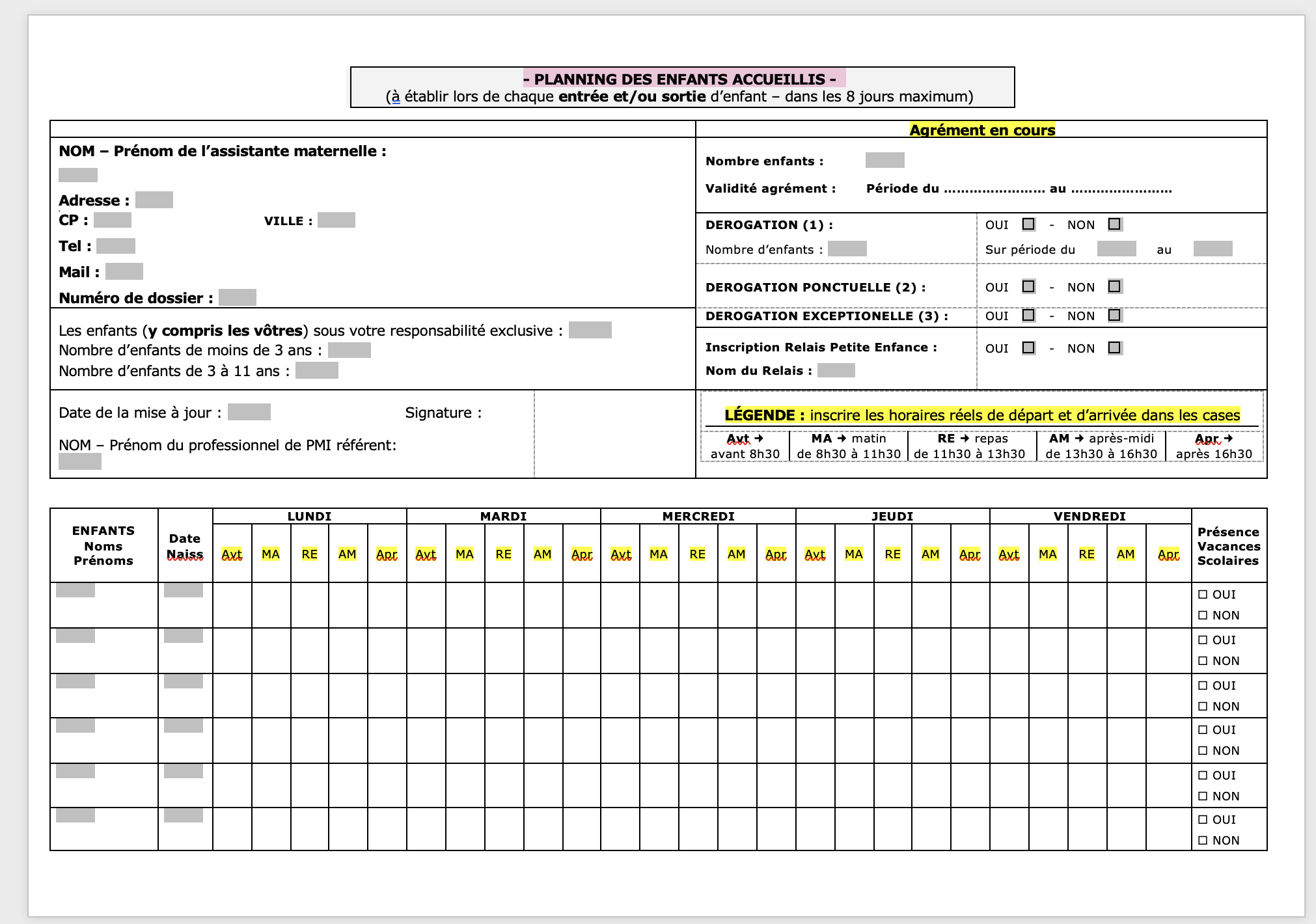The height and width of the screenshot is (924, 1316).
Task: Click the enfants de 3 à 11 ans field
Action: (x=317, y=370)
